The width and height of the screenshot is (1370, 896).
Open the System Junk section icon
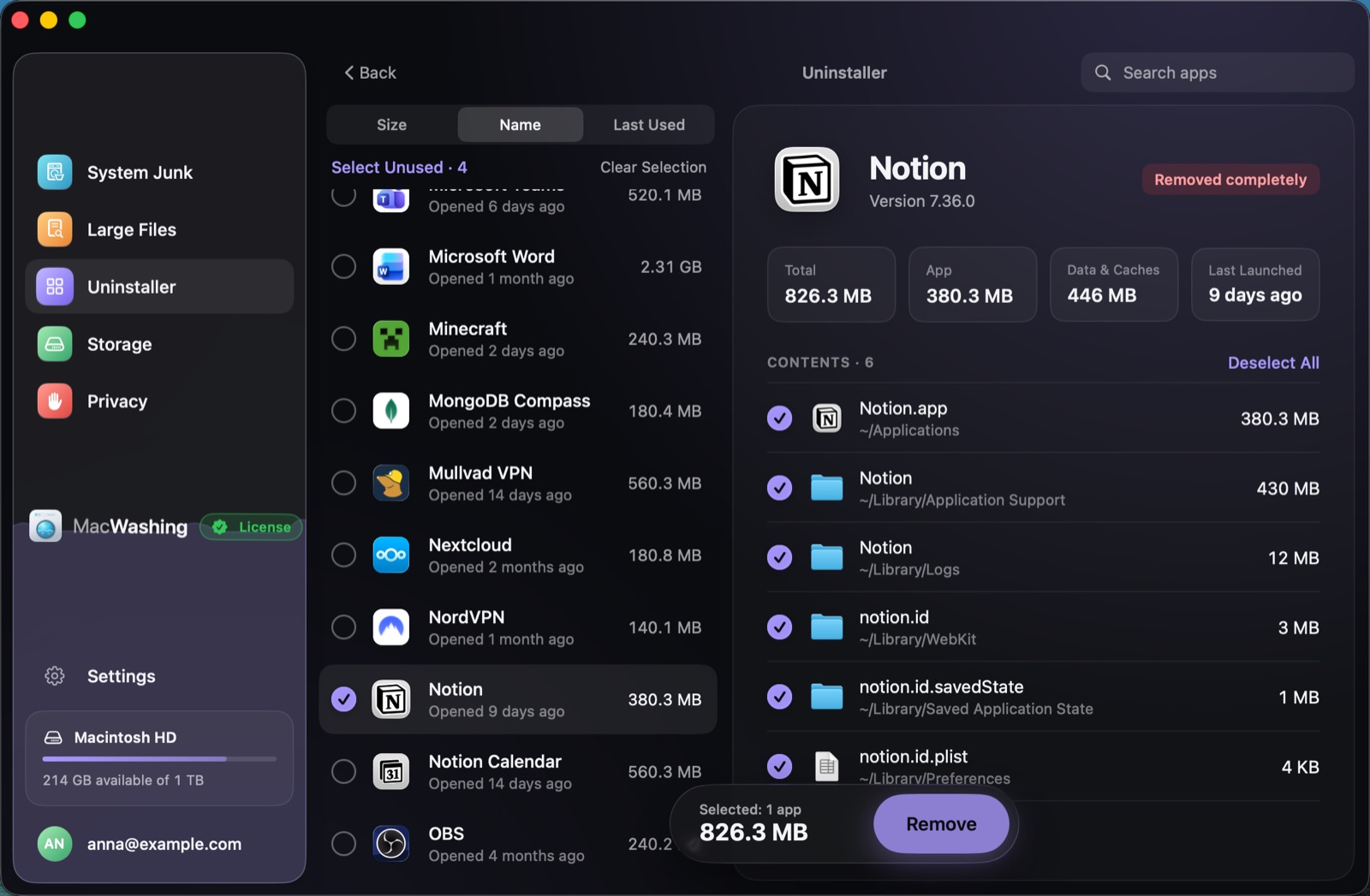tap(55, 172)
